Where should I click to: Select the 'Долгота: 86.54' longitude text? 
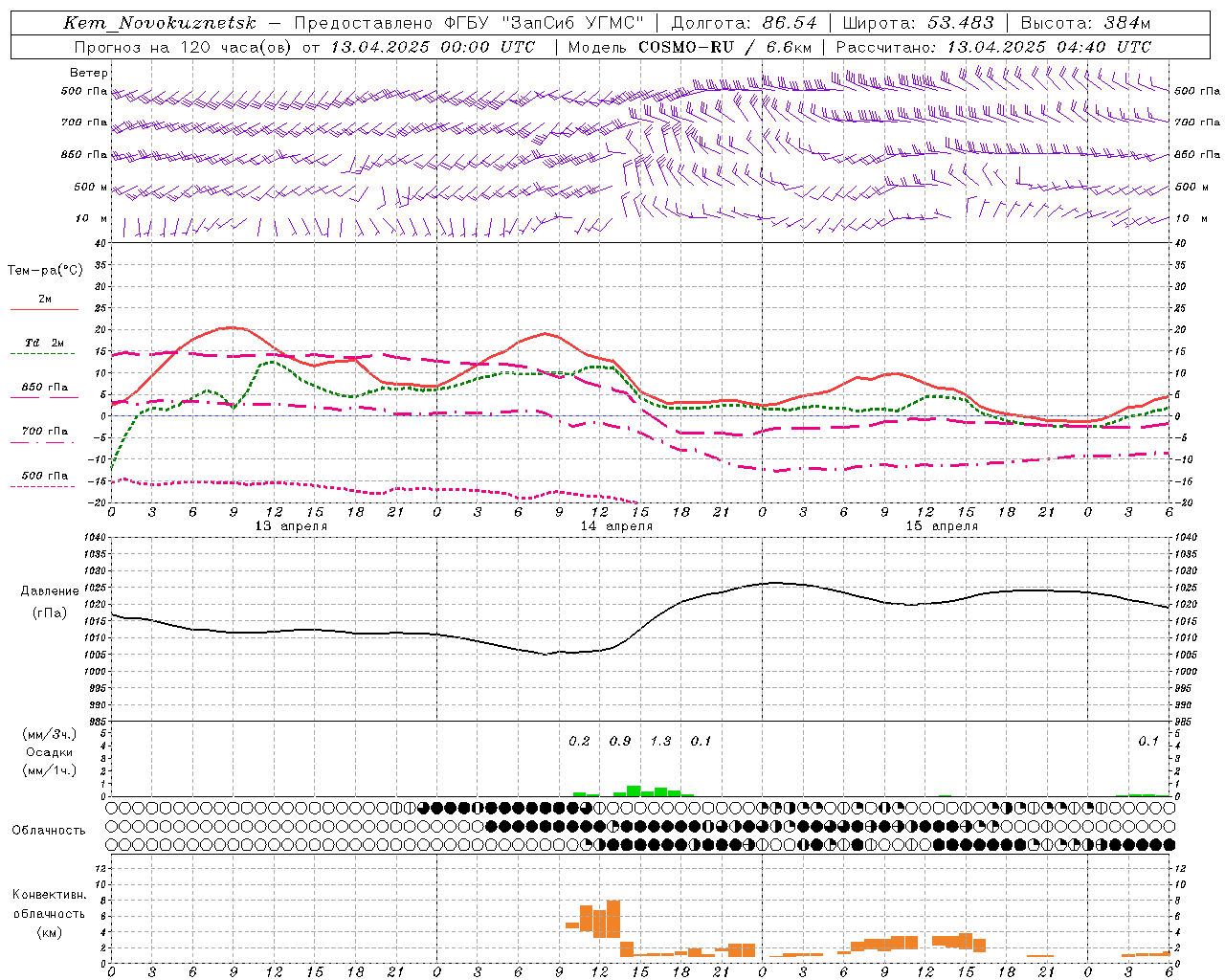click(745, 23)
